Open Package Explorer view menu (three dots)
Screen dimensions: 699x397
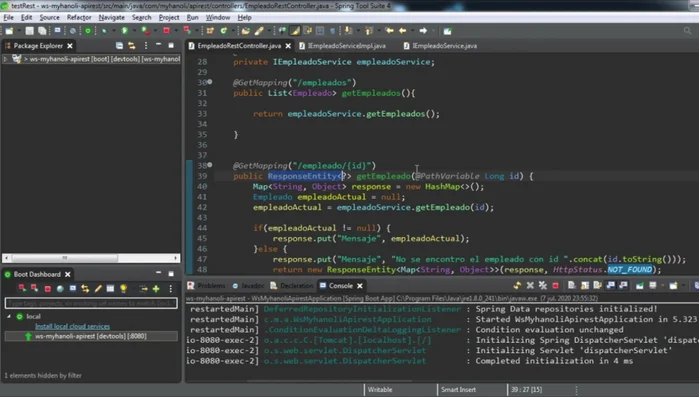coord(146,45)
